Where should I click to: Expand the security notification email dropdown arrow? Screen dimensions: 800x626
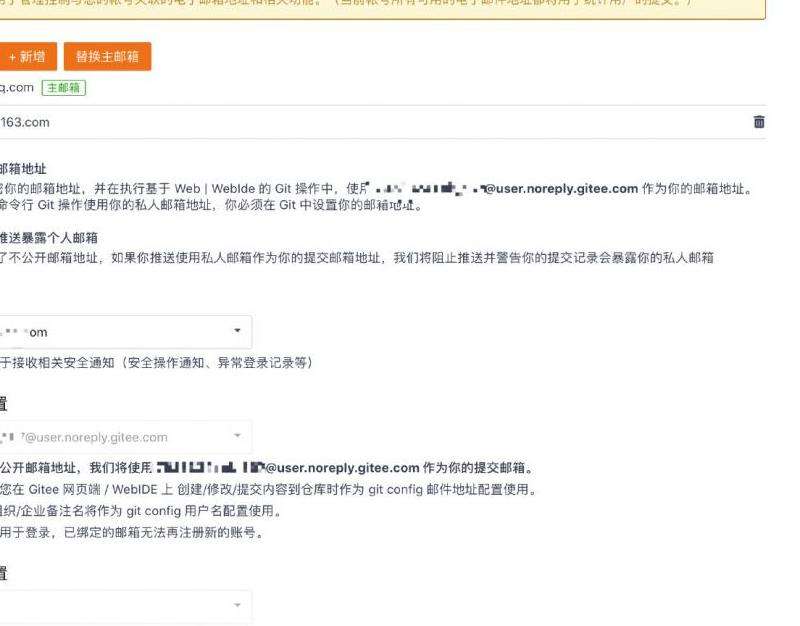(x=237, y=331)
